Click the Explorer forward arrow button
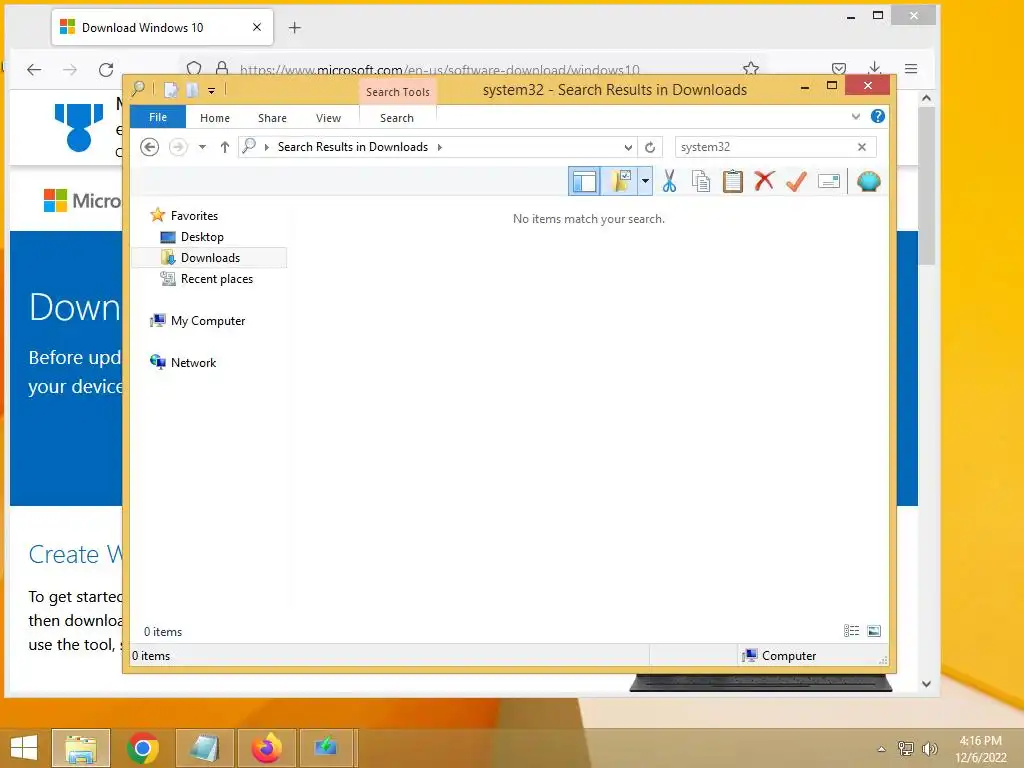The image size is (1024, 768). point(178,147)
